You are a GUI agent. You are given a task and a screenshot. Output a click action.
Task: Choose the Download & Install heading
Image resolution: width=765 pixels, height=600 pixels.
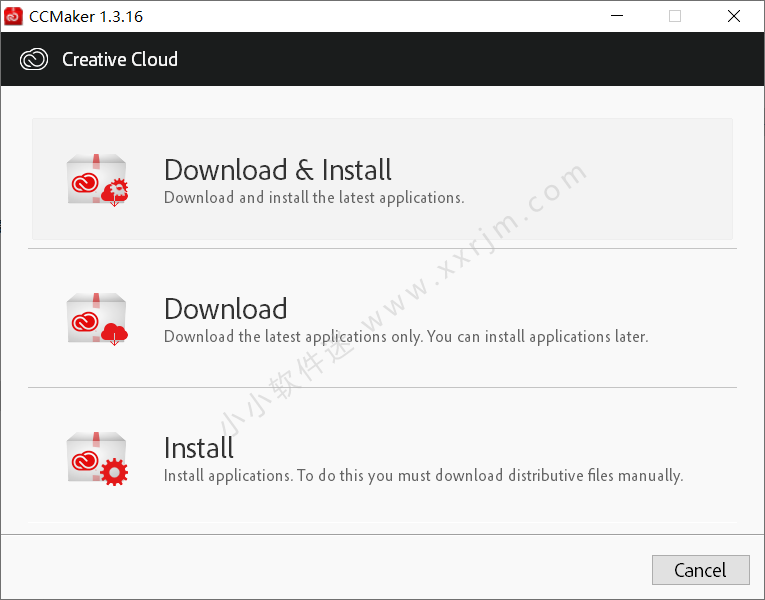tap(278, 170)
